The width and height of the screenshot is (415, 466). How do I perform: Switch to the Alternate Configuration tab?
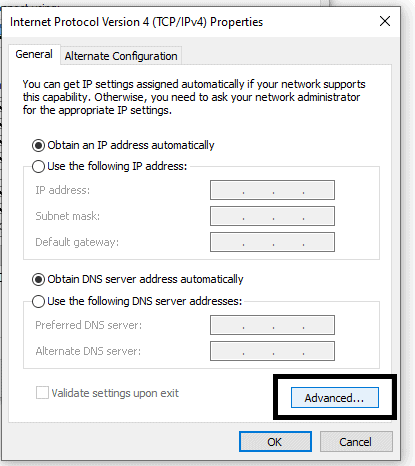pos(121,56)
